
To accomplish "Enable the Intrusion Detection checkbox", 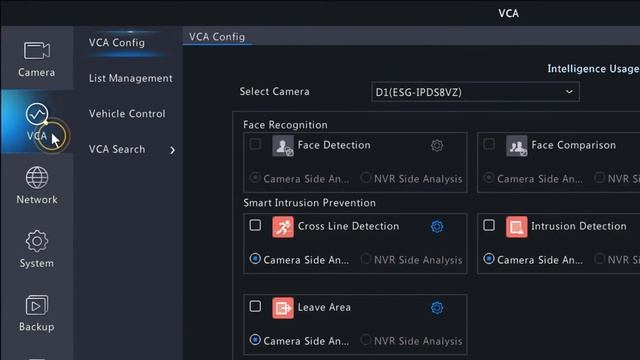I will coord(489,225).
